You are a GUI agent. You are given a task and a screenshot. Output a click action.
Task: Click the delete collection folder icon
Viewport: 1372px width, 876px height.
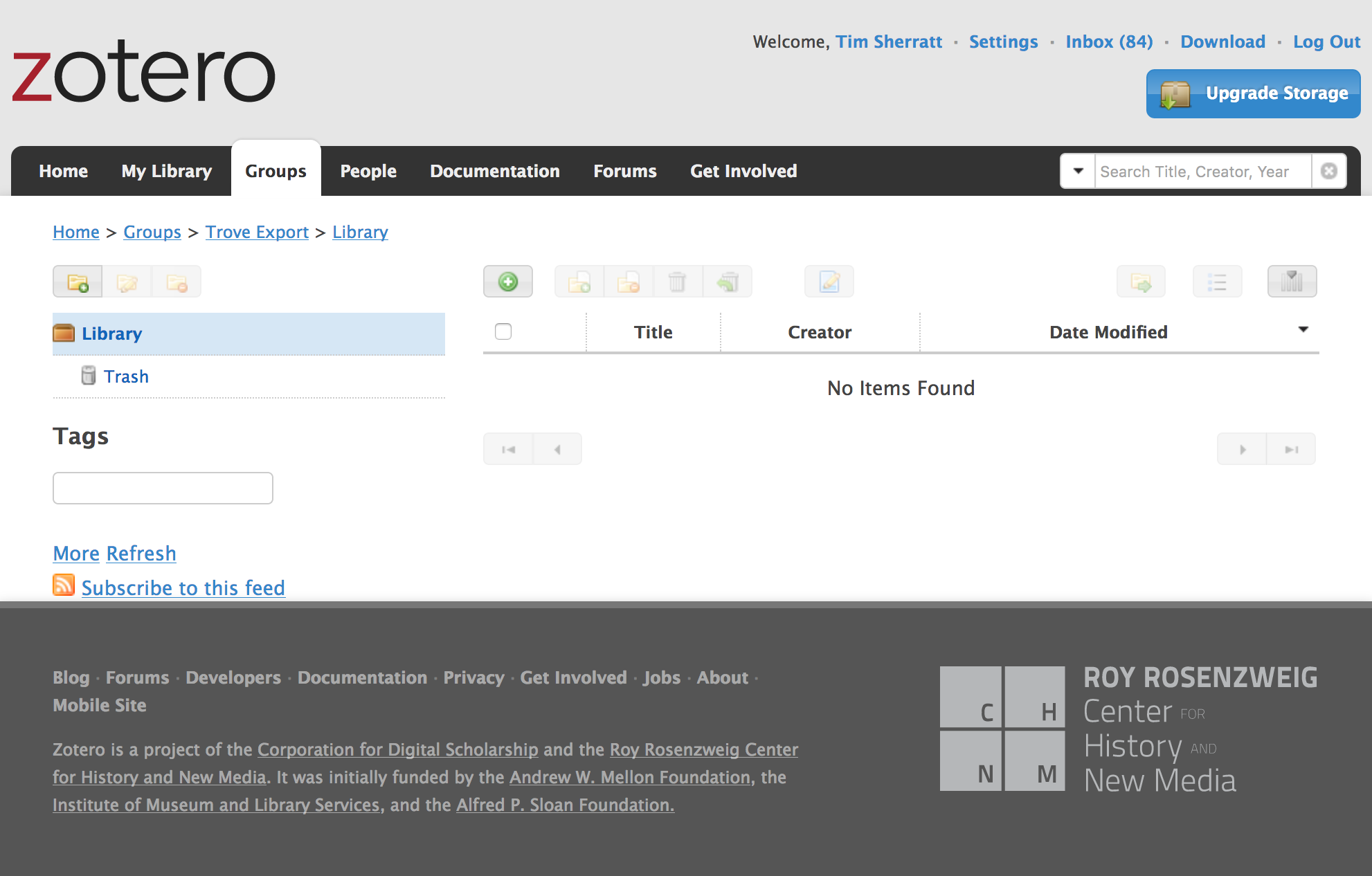coord(177,282)
